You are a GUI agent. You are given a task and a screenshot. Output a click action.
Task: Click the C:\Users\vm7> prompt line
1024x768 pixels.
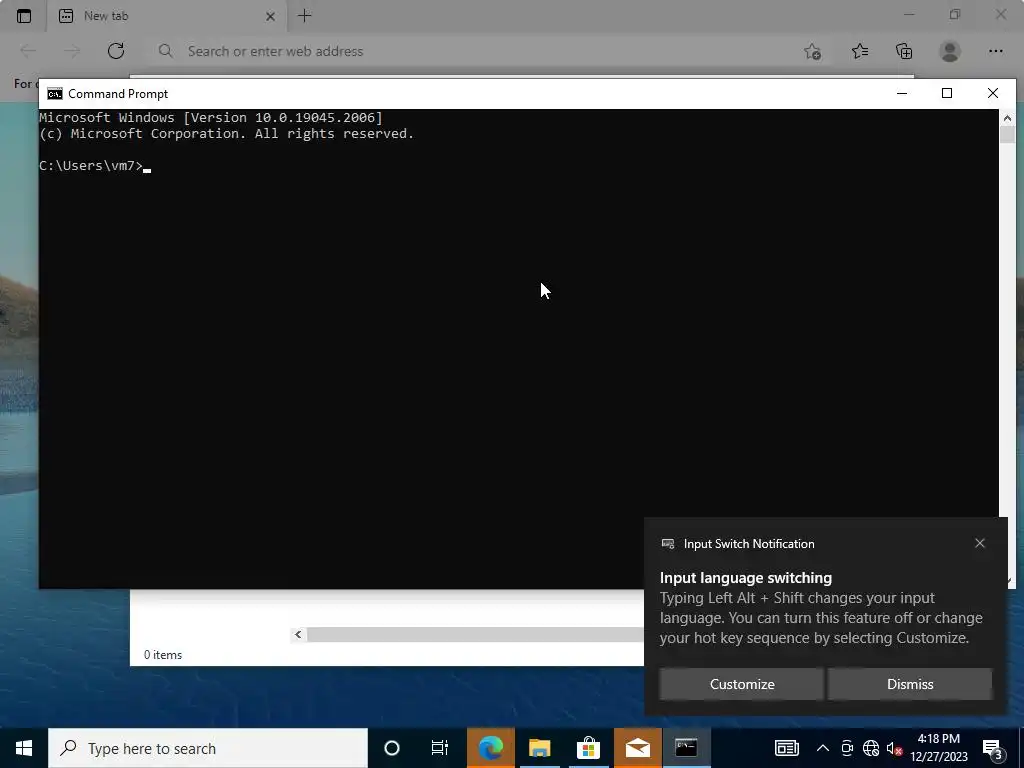tap(95, 166)
